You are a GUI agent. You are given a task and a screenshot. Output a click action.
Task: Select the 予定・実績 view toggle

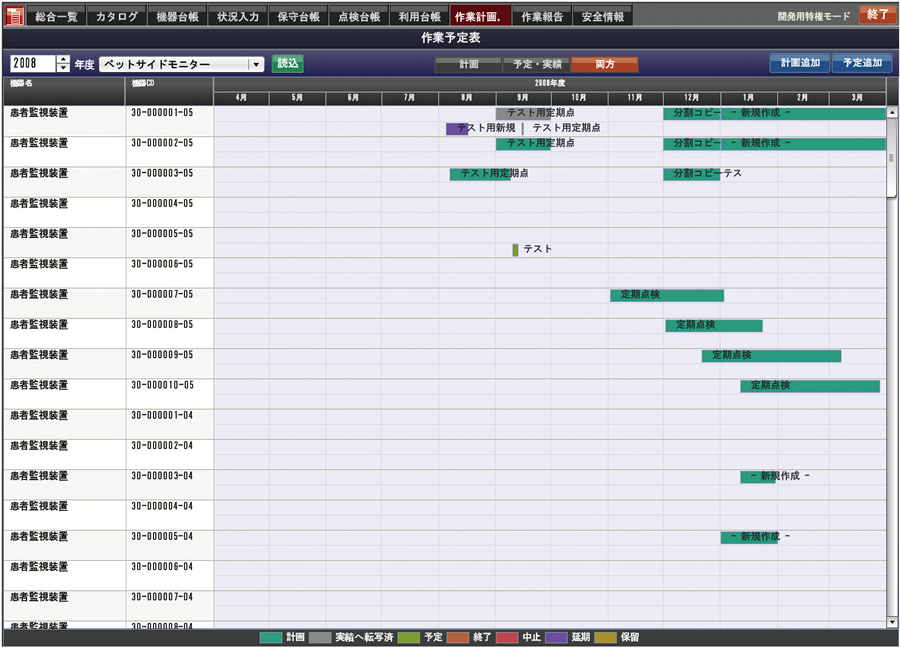[536, 64]
